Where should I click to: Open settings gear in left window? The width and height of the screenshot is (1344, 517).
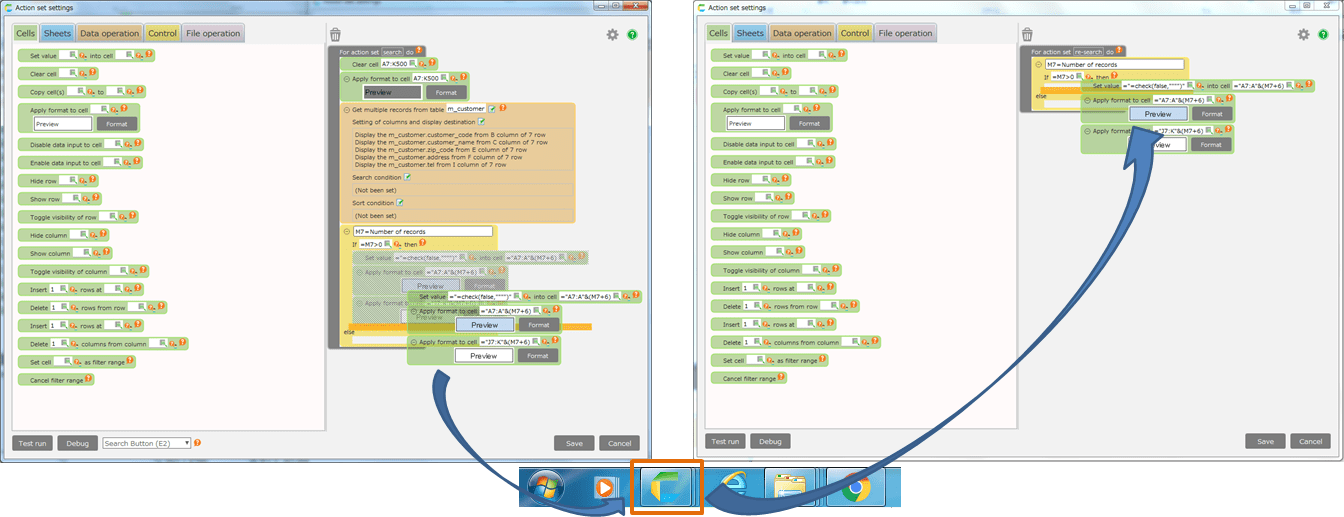(x=612, y=35)
